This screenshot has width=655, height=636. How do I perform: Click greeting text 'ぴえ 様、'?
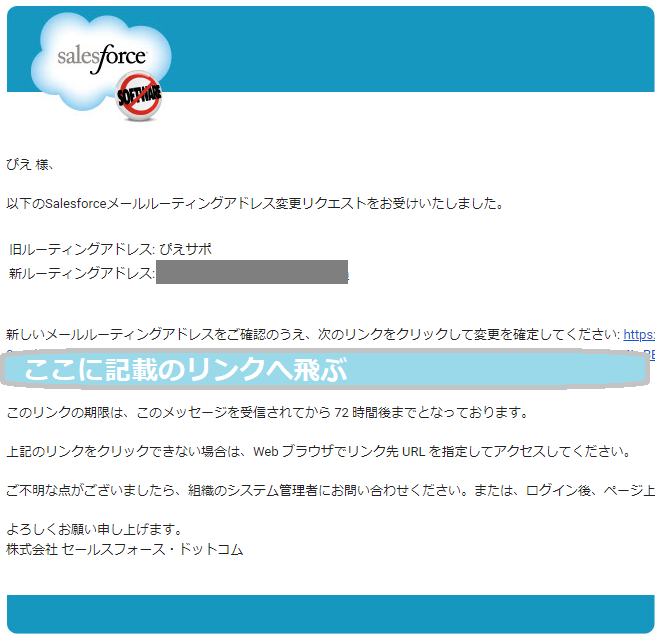click(x=30, y=165)
